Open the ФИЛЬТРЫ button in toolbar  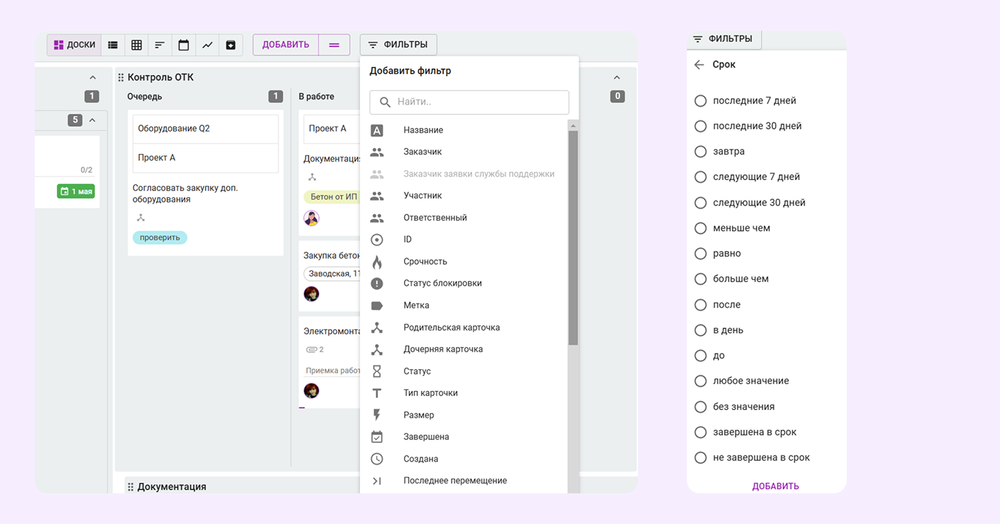point(398,45)
